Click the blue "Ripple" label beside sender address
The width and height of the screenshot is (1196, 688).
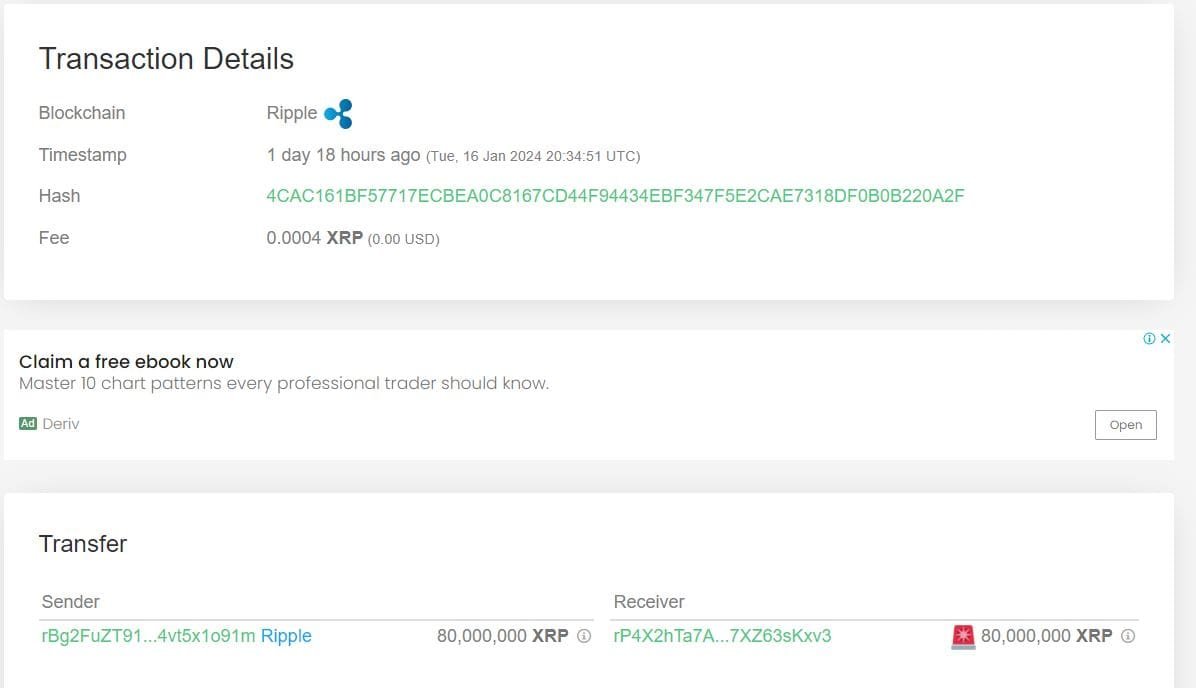click(x=287, y=636)
